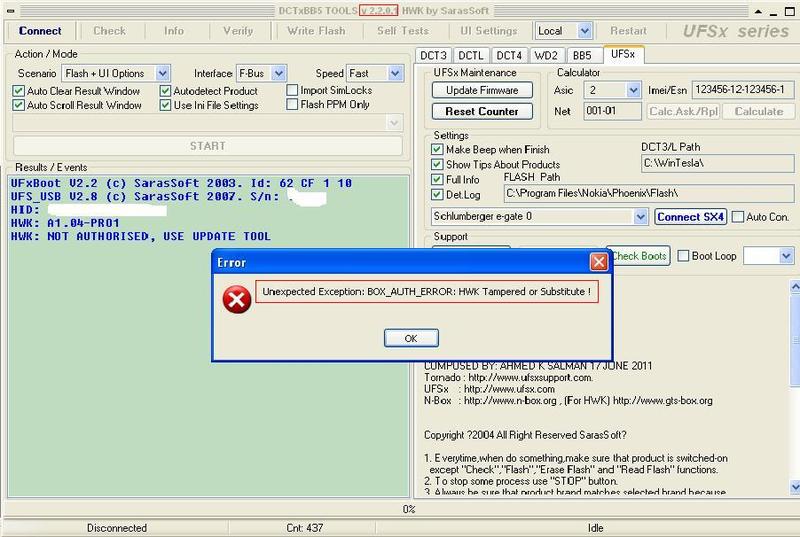Viewport: 800px width, 537px height.
Task: Click the Net input field
Action: coord(612,111)
